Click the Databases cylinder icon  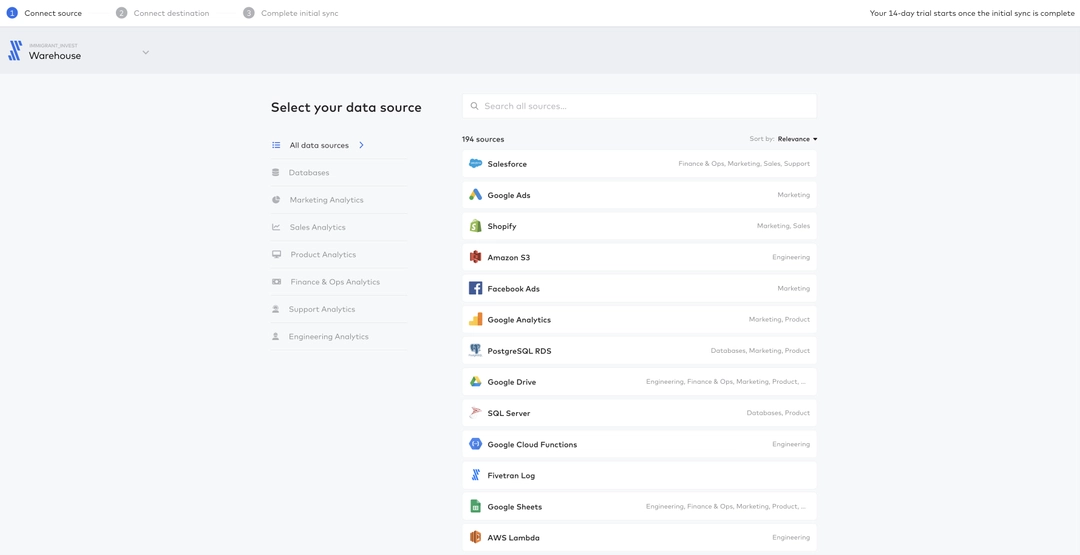(276, 172)
